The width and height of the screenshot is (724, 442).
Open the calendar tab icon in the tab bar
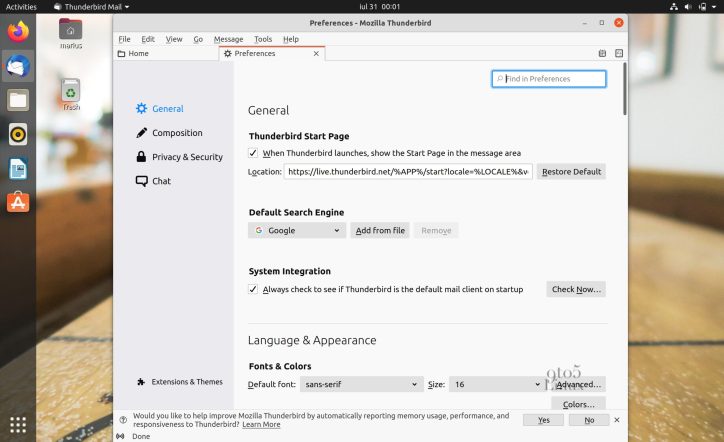(x=602, y=53)
